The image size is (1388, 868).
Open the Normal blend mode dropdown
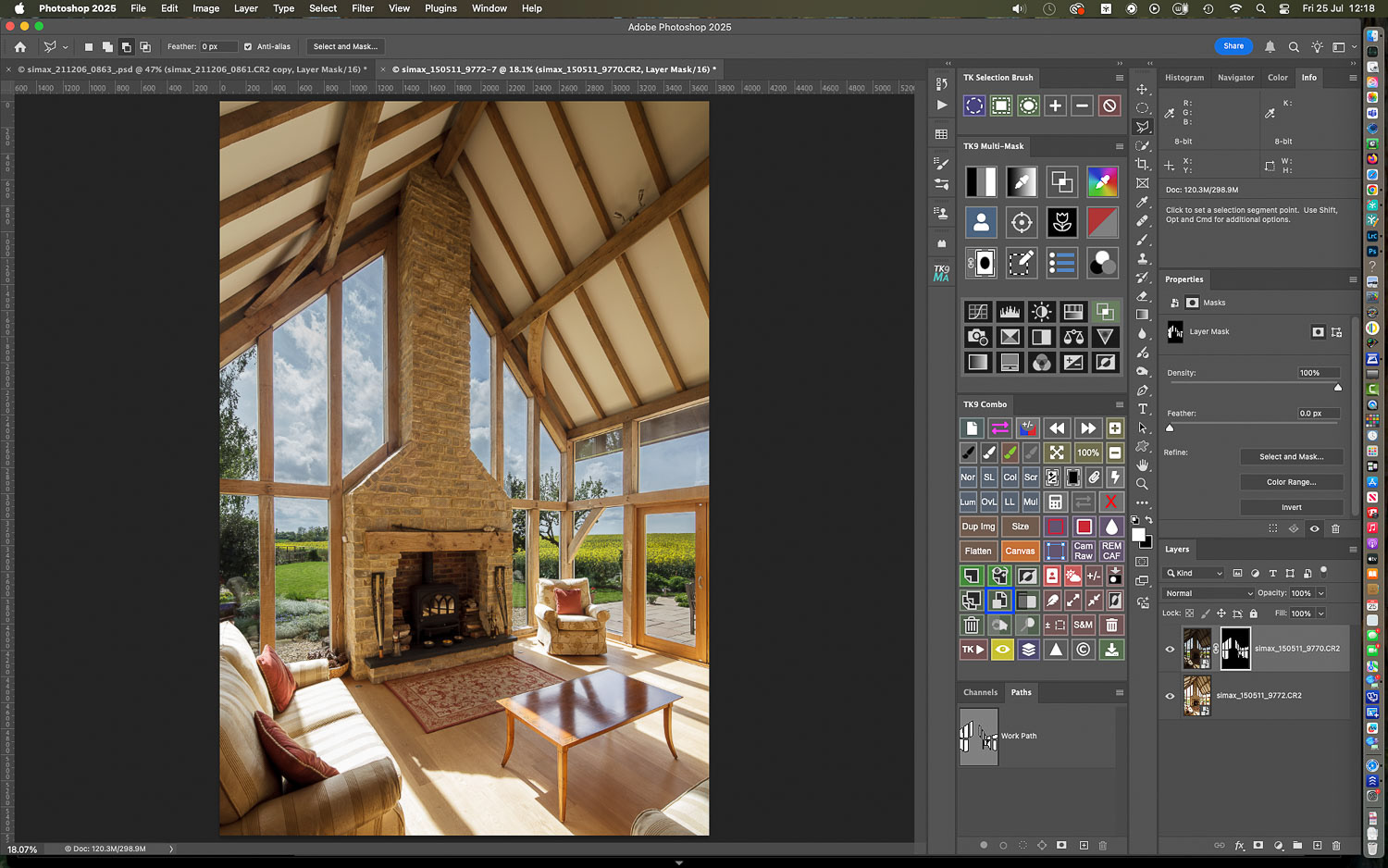point(1208,593)
